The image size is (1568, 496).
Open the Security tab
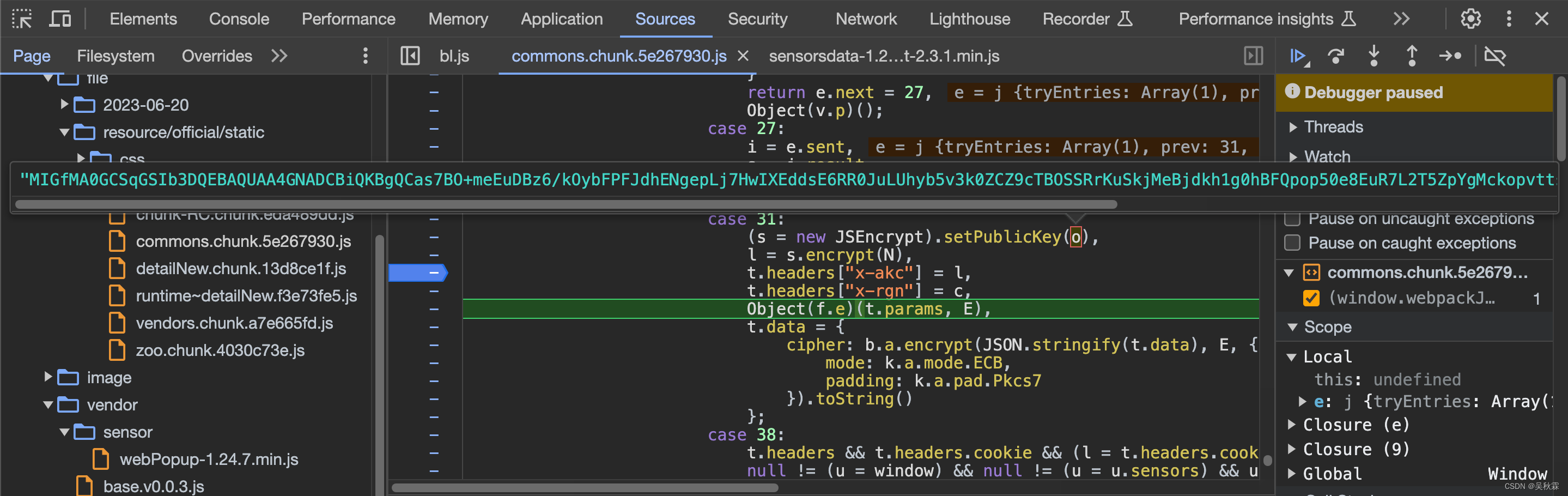[x=757, y=19]
